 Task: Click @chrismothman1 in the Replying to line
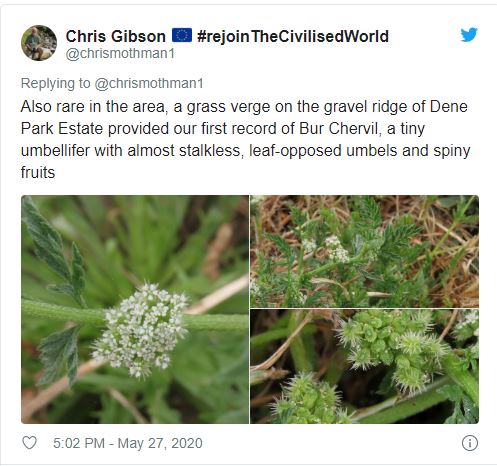(x=149, y=83)
